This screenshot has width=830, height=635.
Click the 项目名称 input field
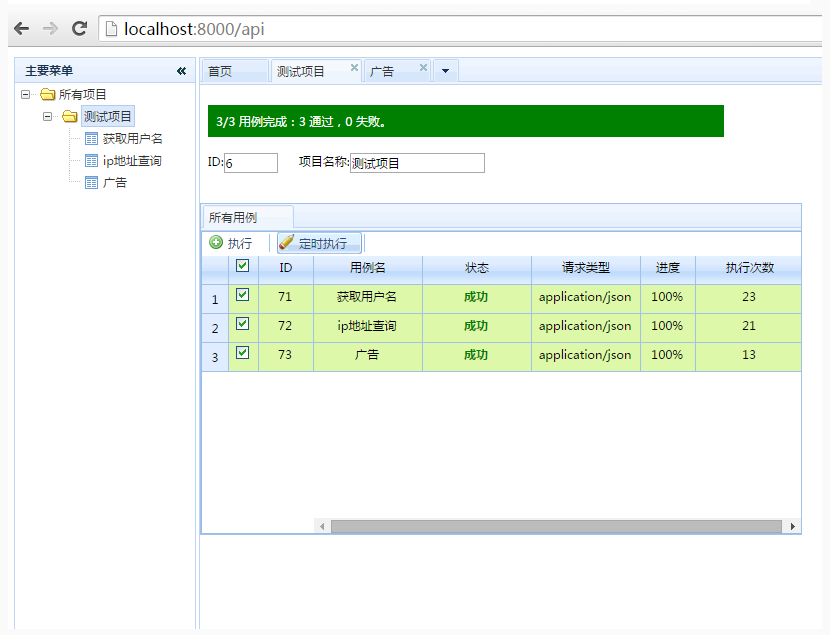click(x=417, y=163)
